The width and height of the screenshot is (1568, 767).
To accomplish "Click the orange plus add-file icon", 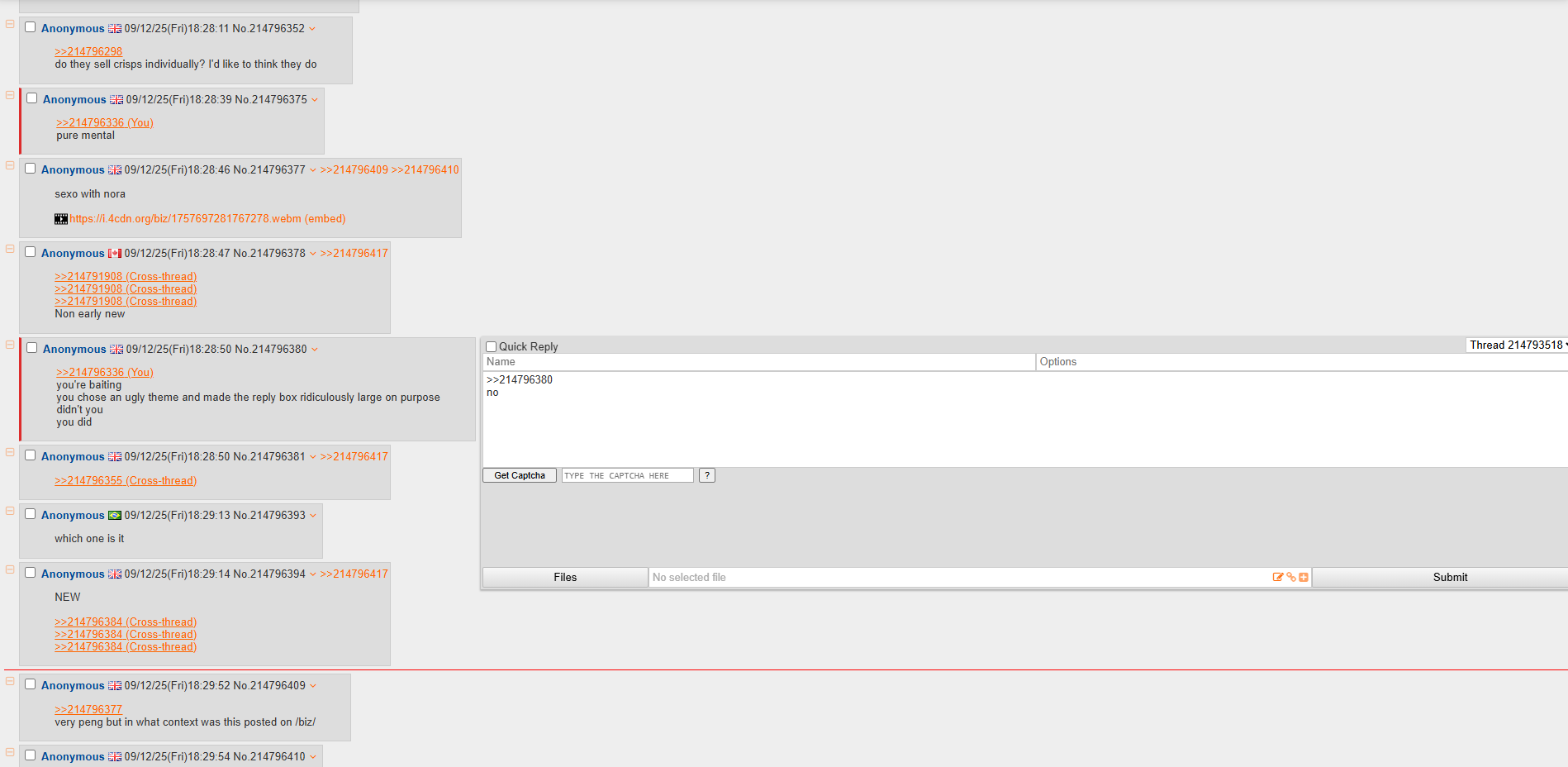I will pos(1303,577).
